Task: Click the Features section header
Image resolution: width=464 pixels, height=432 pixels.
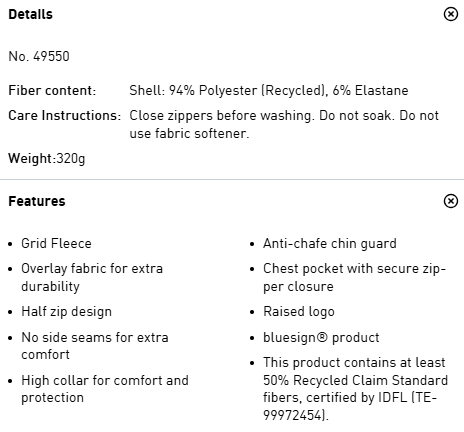Action: [x=37, y=201]
